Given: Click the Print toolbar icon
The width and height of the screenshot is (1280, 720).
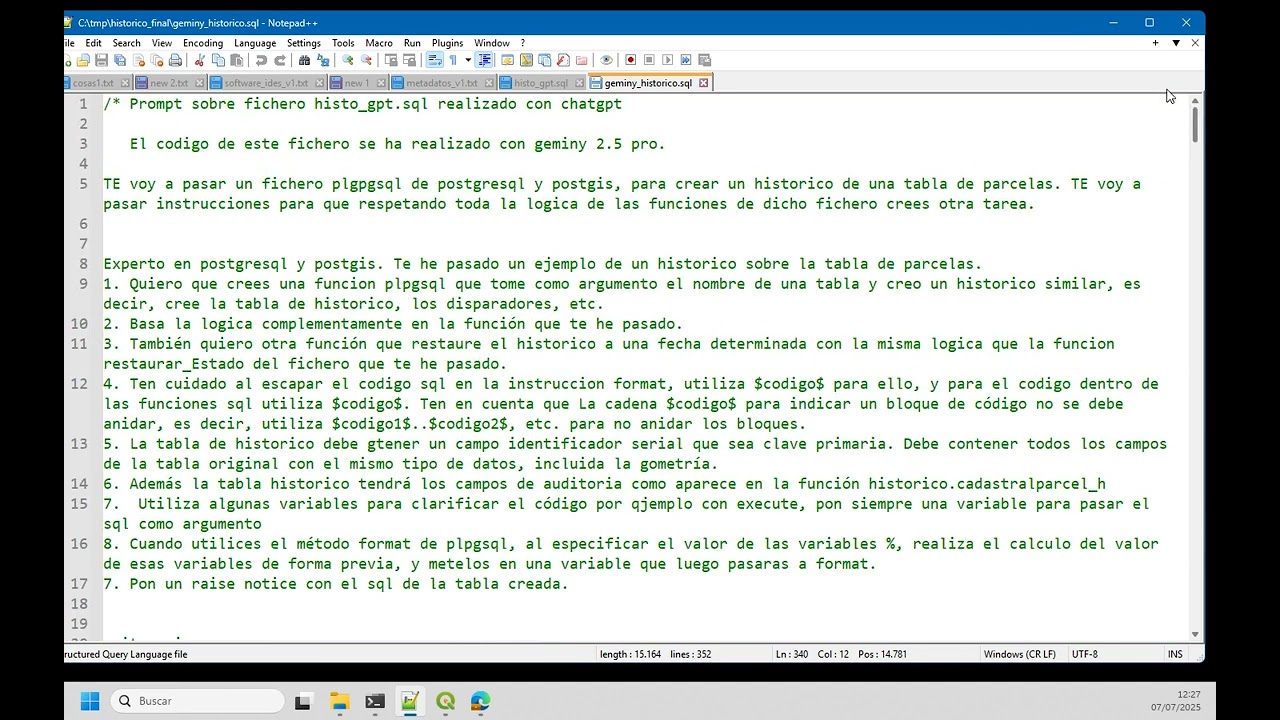Looking at the screenshot, I should pyautogui.click(x=175, y=60).
